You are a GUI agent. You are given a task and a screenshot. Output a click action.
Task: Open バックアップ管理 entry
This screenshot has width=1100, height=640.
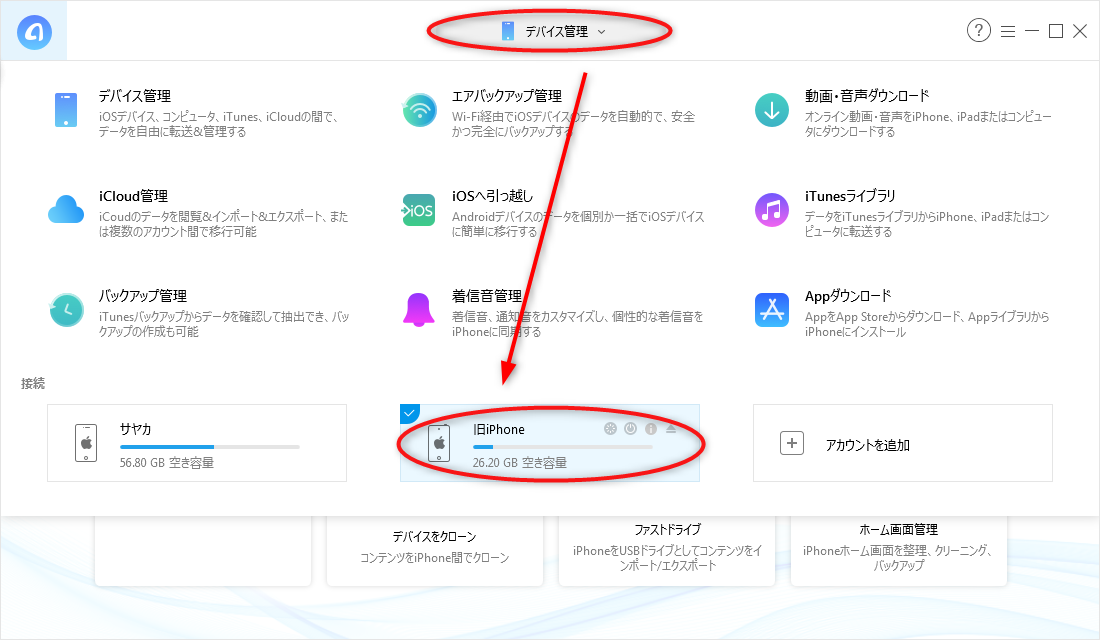[x=142, y=295]
